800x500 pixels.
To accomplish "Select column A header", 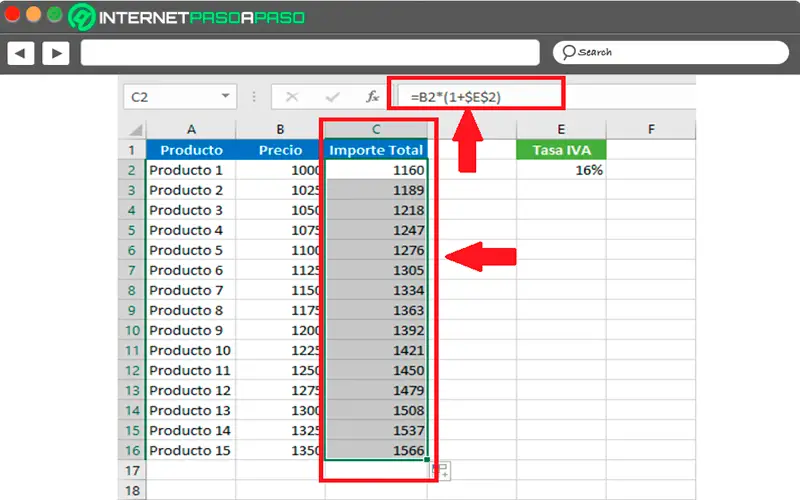I will pos(191,130).
